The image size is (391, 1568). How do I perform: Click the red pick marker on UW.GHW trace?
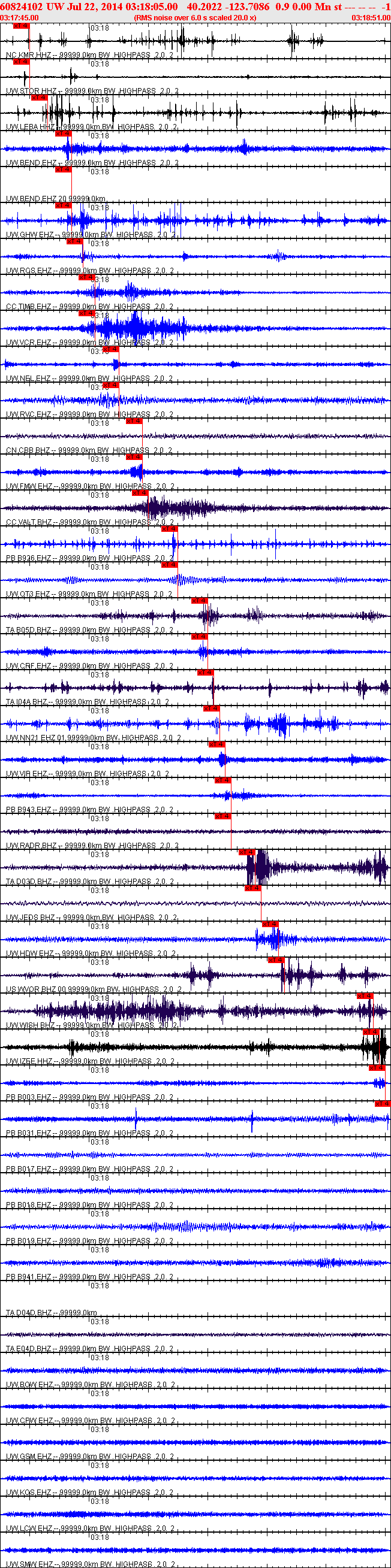point(63,206)
